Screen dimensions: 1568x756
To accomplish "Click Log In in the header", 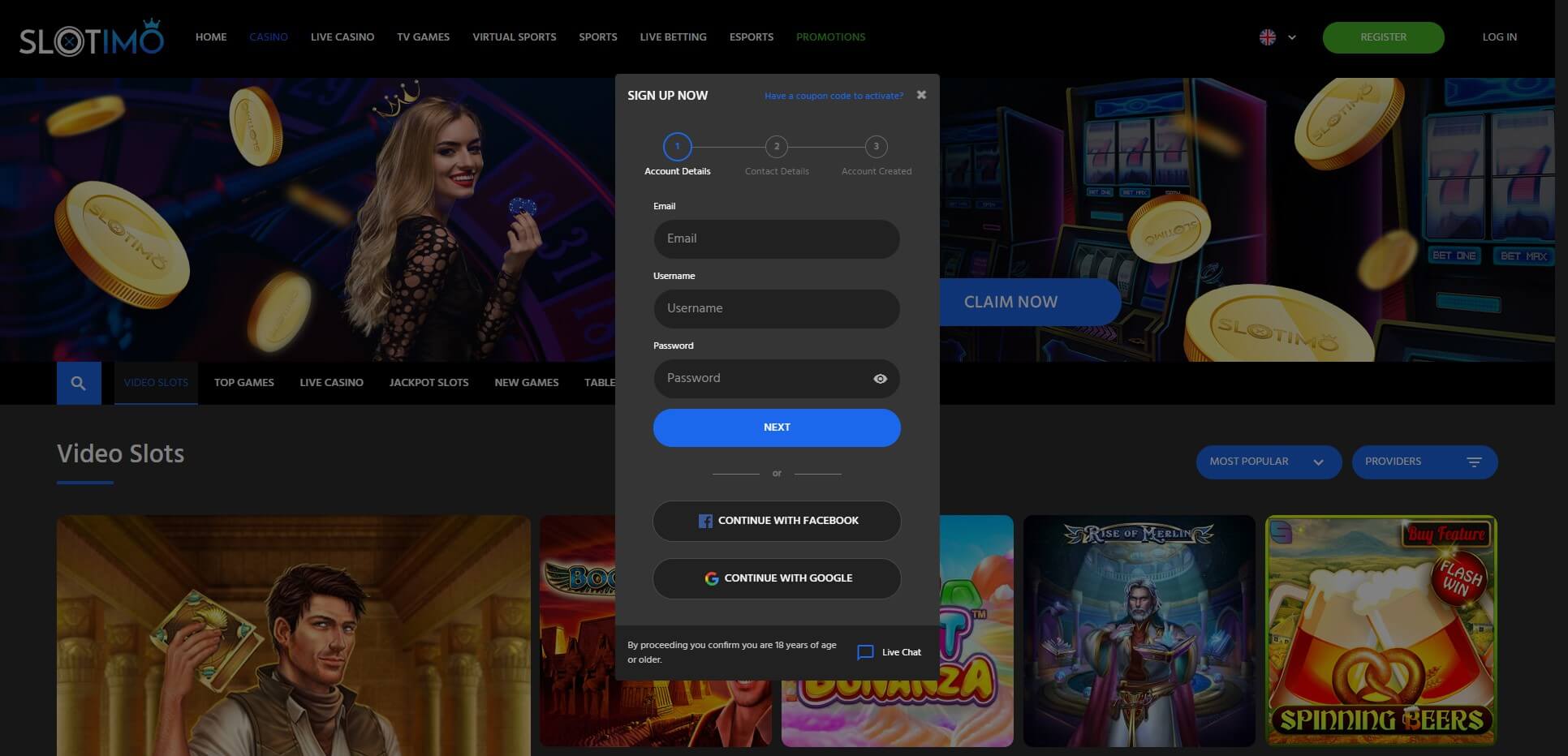I will 1499,37.
